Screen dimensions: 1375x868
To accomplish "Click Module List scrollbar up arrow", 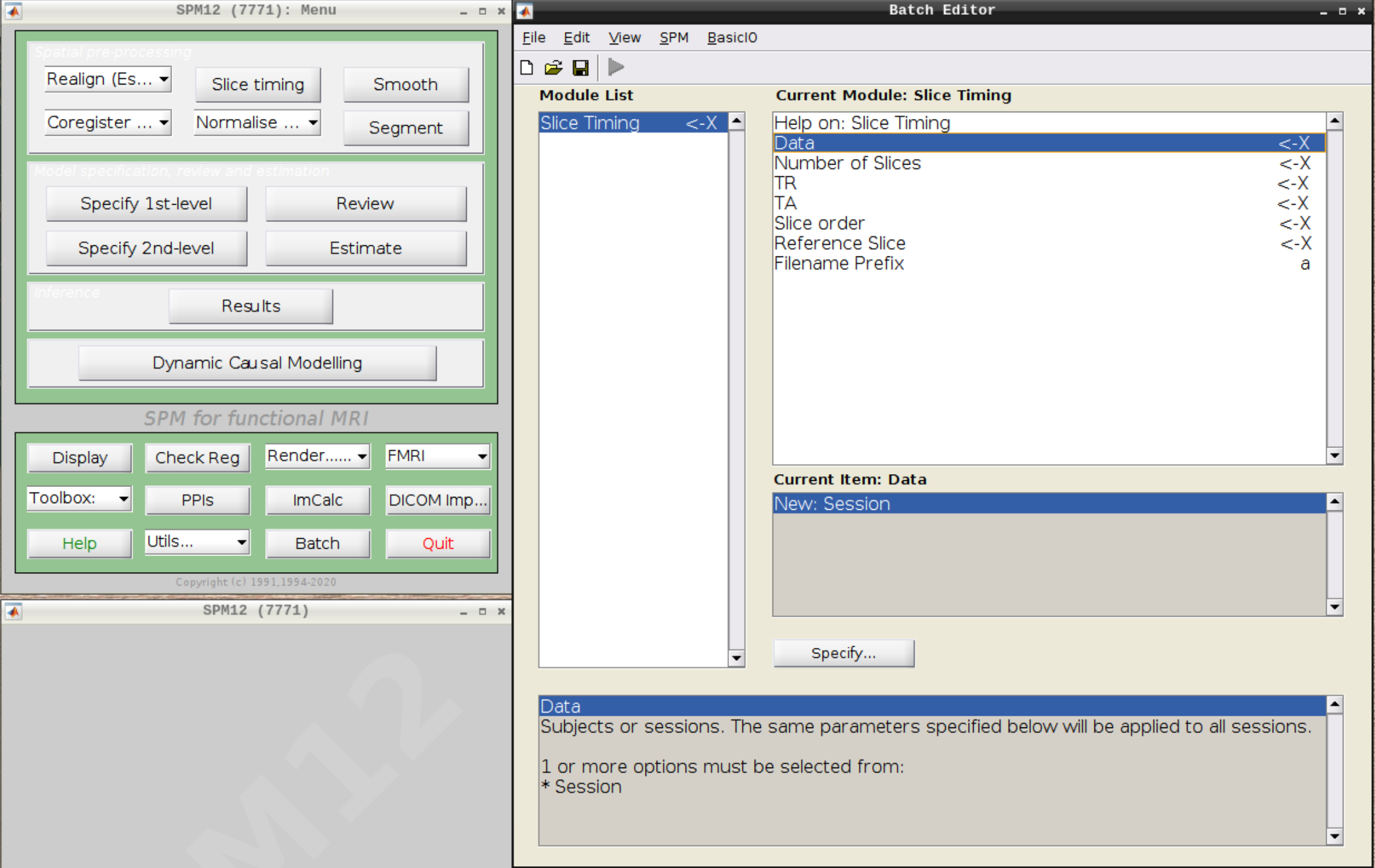I will click(x=736, y=121).
